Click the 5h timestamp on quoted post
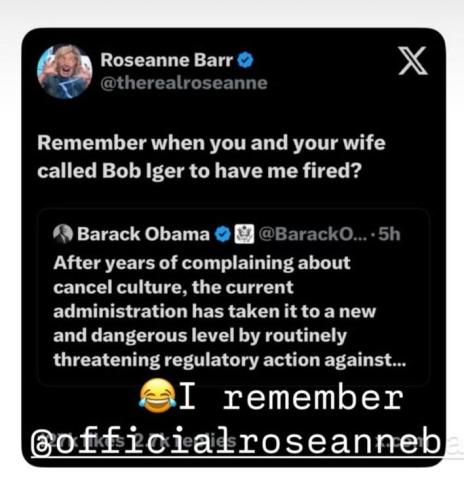 (389, 234)
